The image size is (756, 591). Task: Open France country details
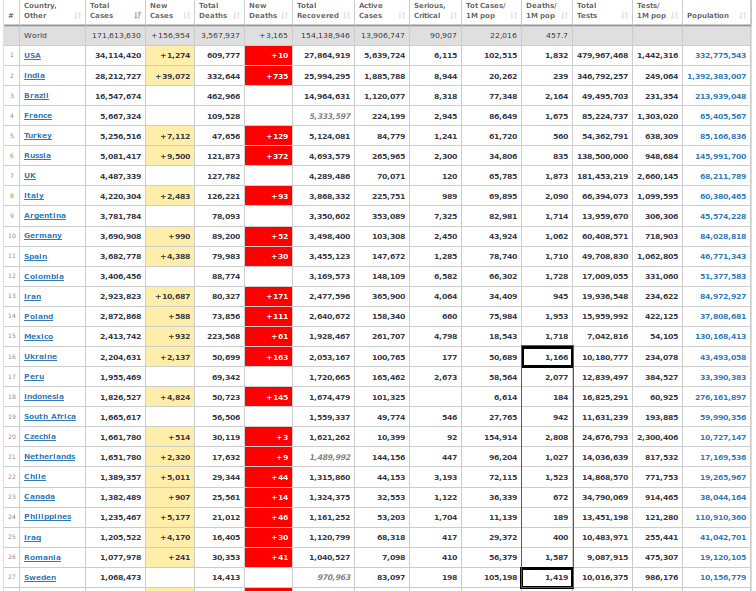[x=38, y=116]
